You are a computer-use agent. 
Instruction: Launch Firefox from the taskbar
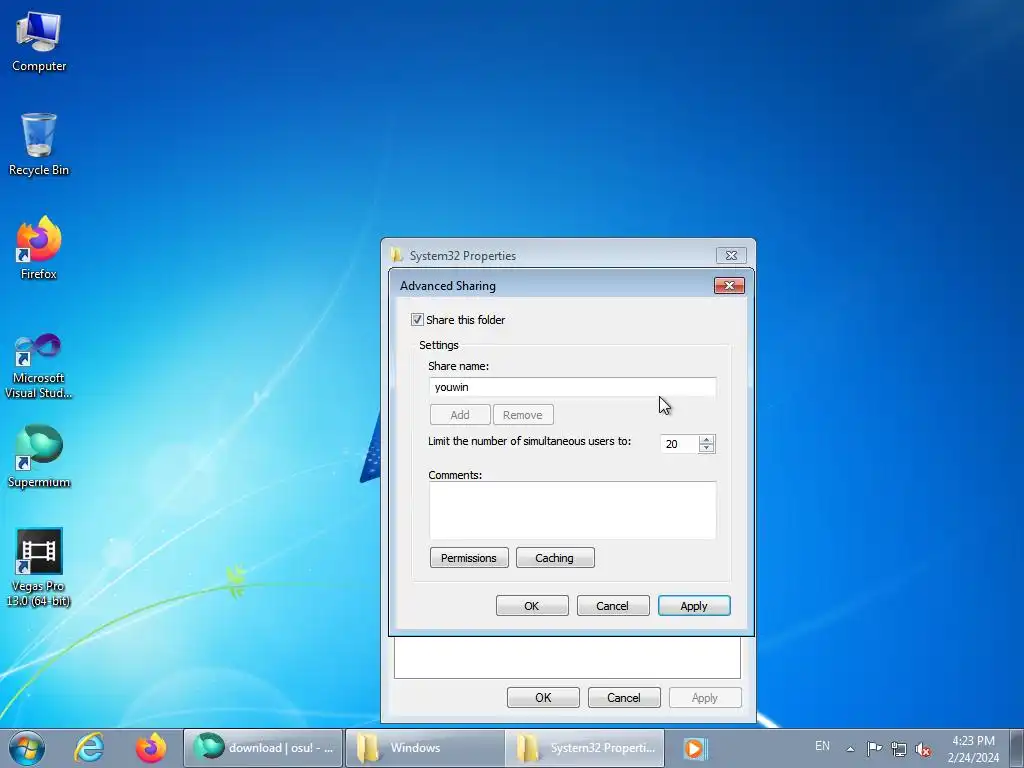click(x=151, y=748)
